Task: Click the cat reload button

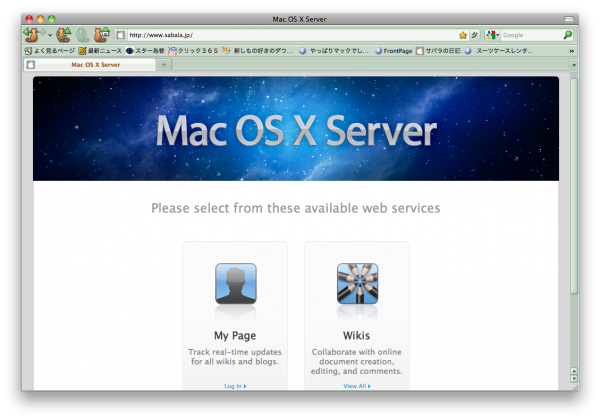Action: 64,35
